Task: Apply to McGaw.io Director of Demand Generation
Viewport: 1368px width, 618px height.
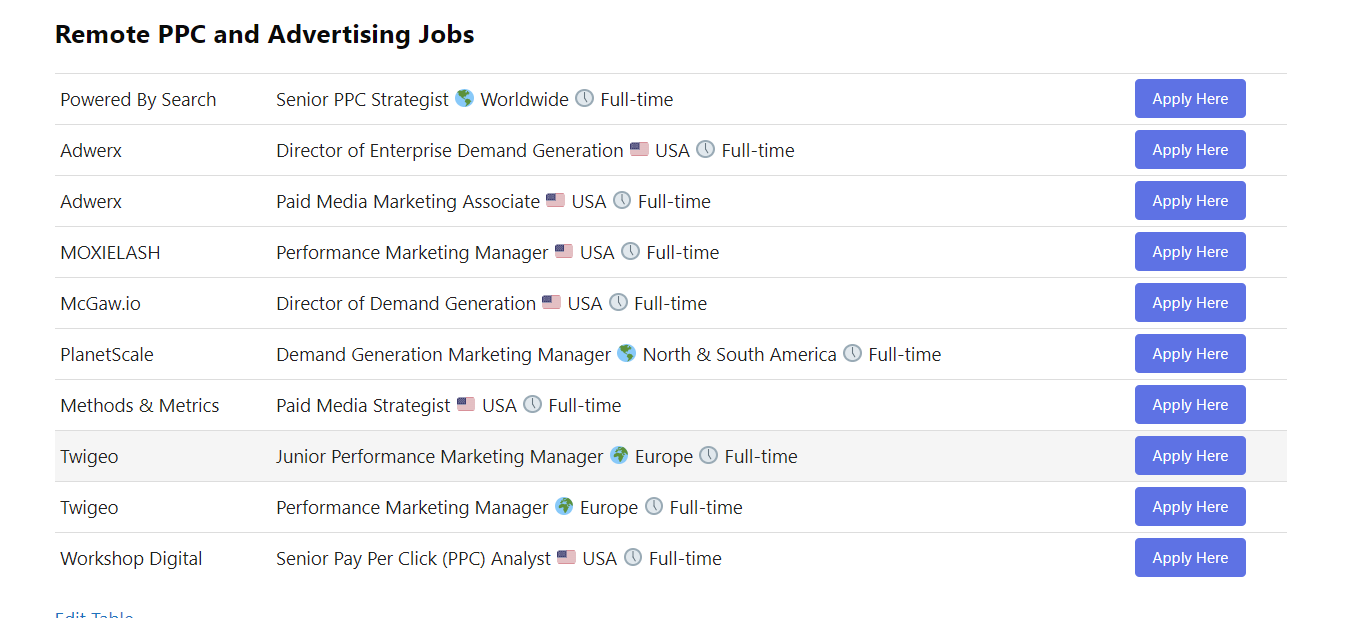Action: point(1189,303)
